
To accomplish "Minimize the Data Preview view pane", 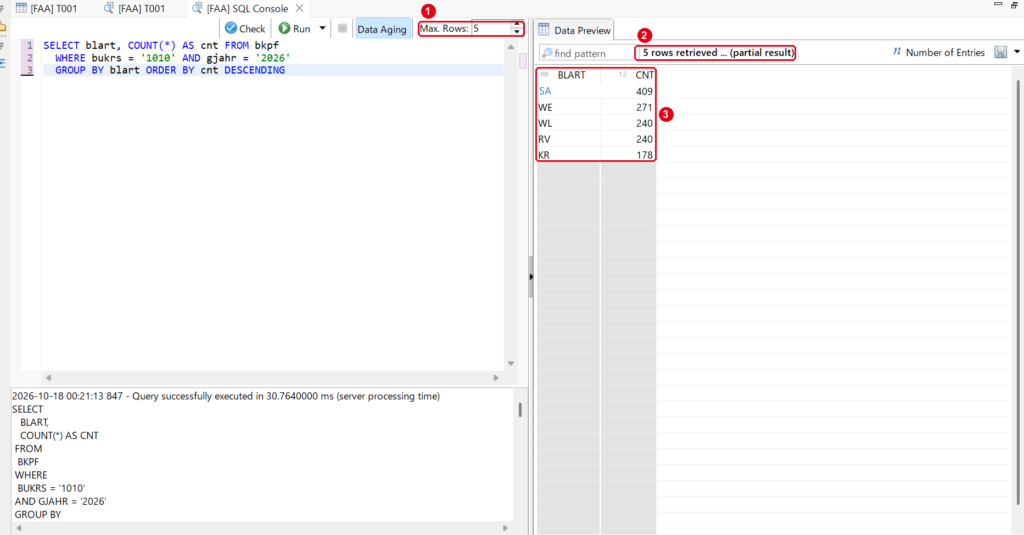I will [998, 4].
